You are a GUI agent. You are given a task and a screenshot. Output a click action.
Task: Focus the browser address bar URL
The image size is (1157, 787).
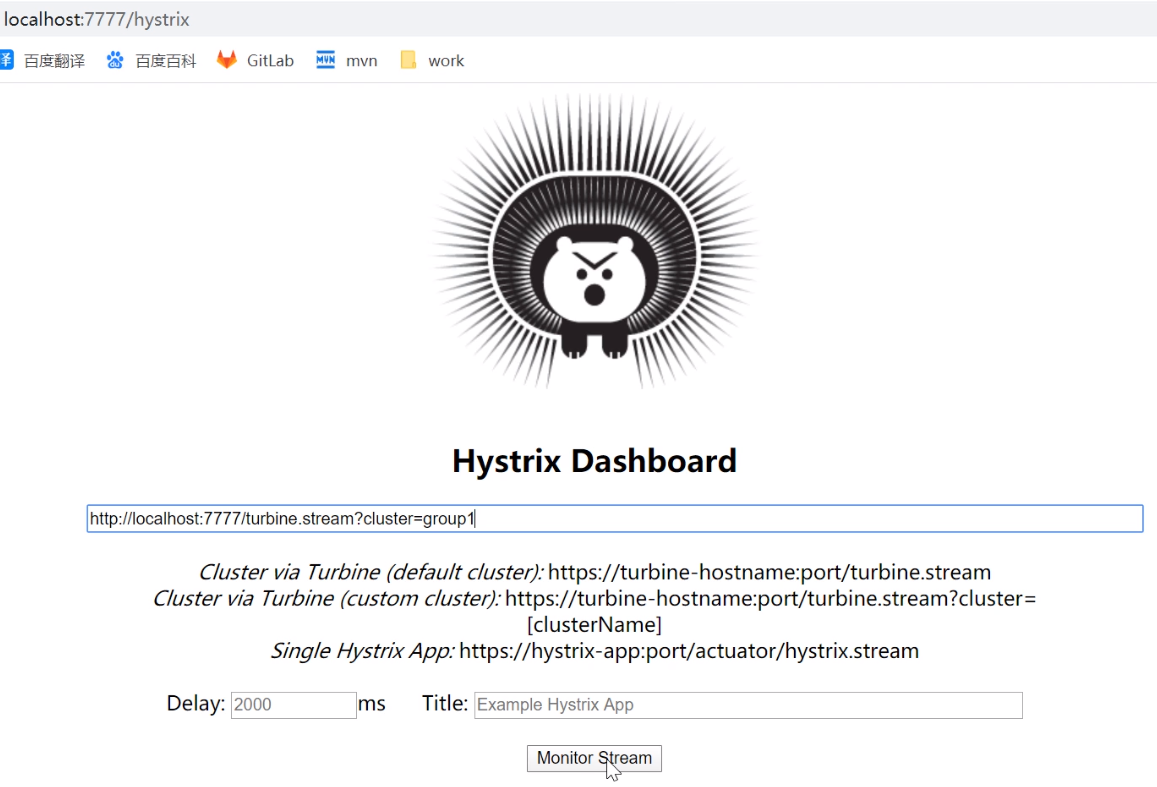tap(97, 20)
